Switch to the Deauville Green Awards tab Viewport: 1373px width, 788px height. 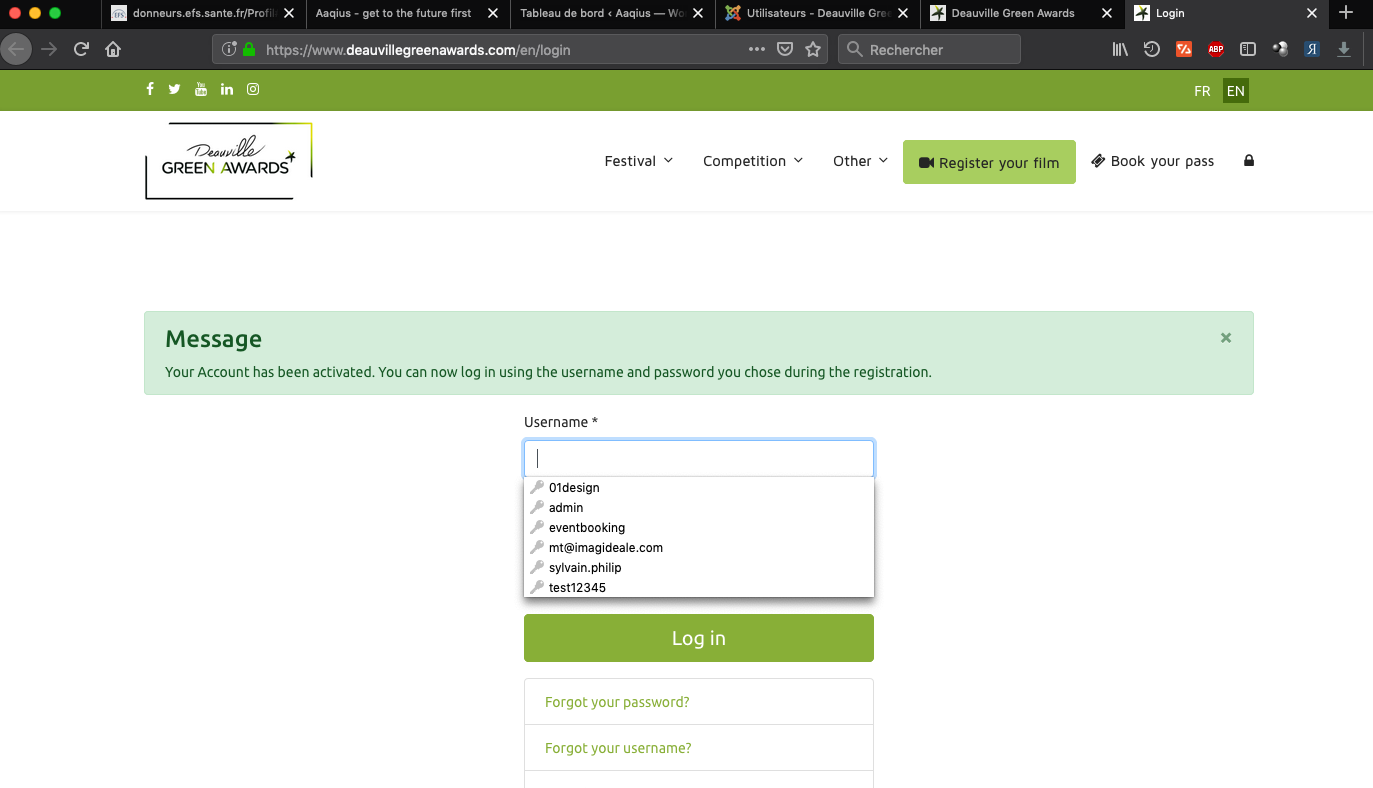[x=1012, y=13]
